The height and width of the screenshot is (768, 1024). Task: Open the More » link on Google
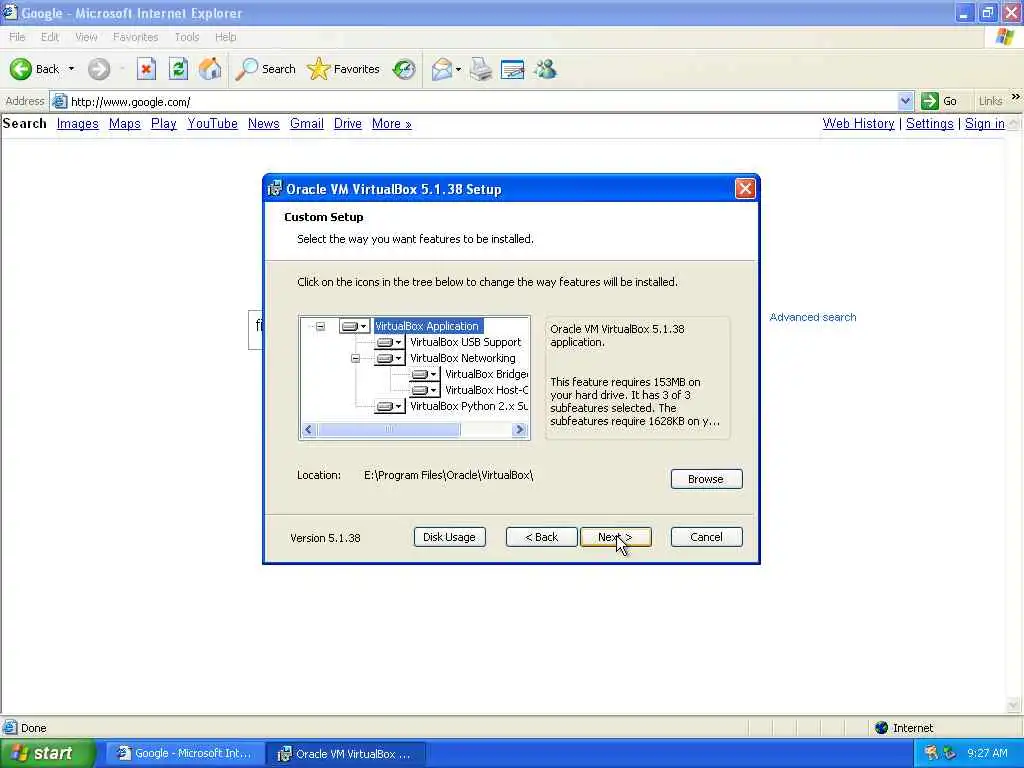(392, 123)
